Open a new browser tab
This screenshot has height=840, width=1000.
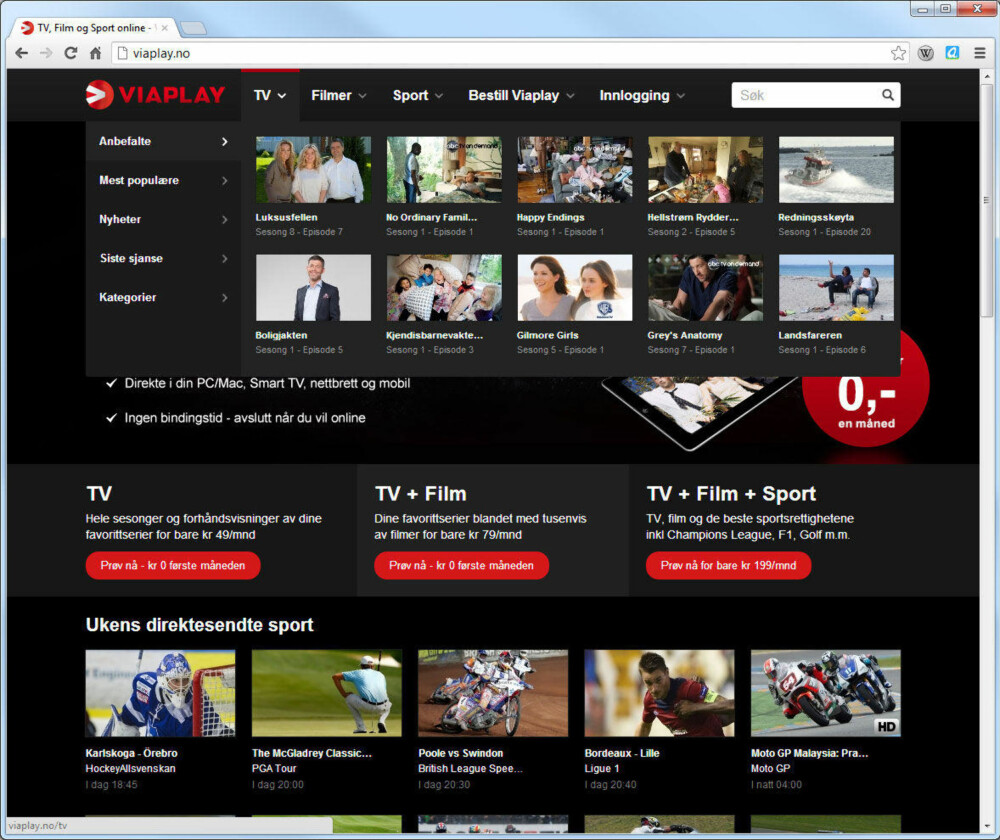(193, 28)
